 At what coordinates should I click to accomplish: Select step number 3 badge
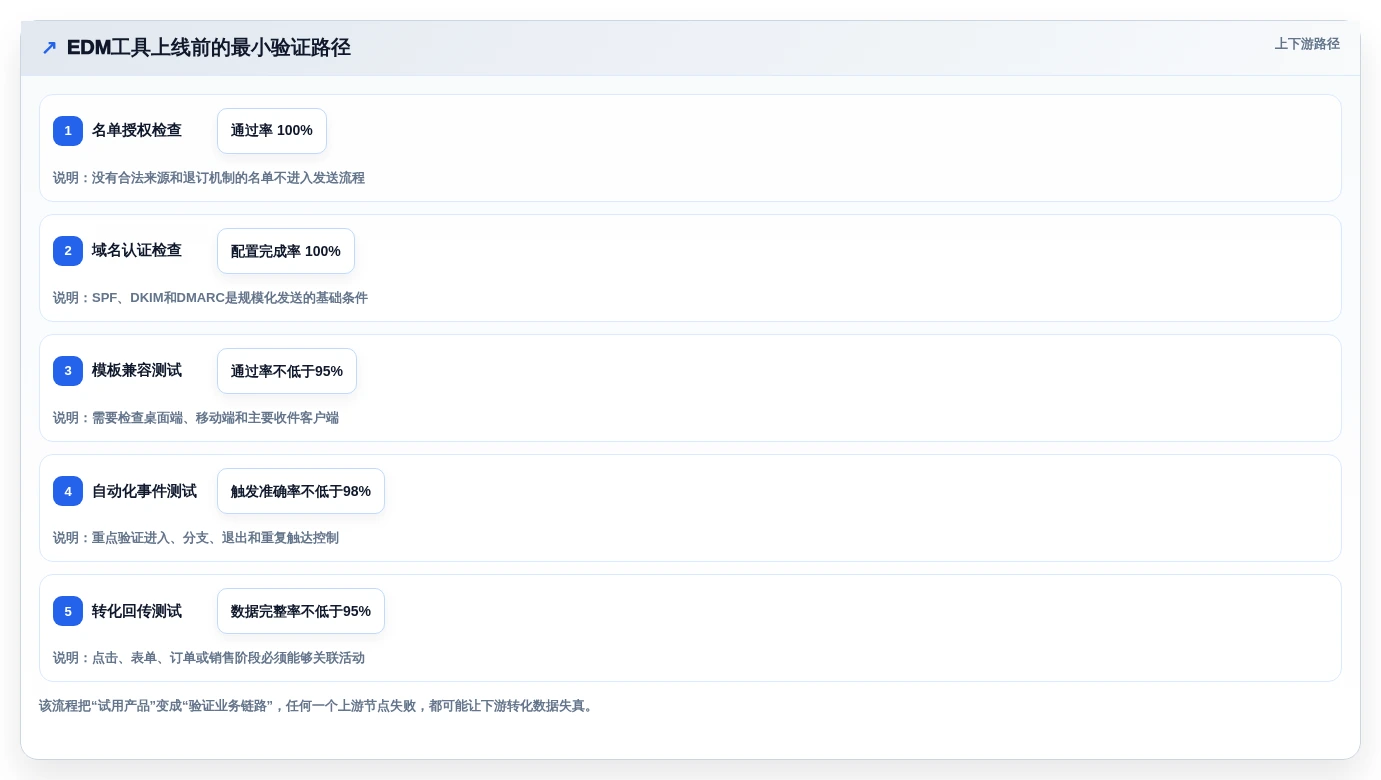[x=68, y=371]
